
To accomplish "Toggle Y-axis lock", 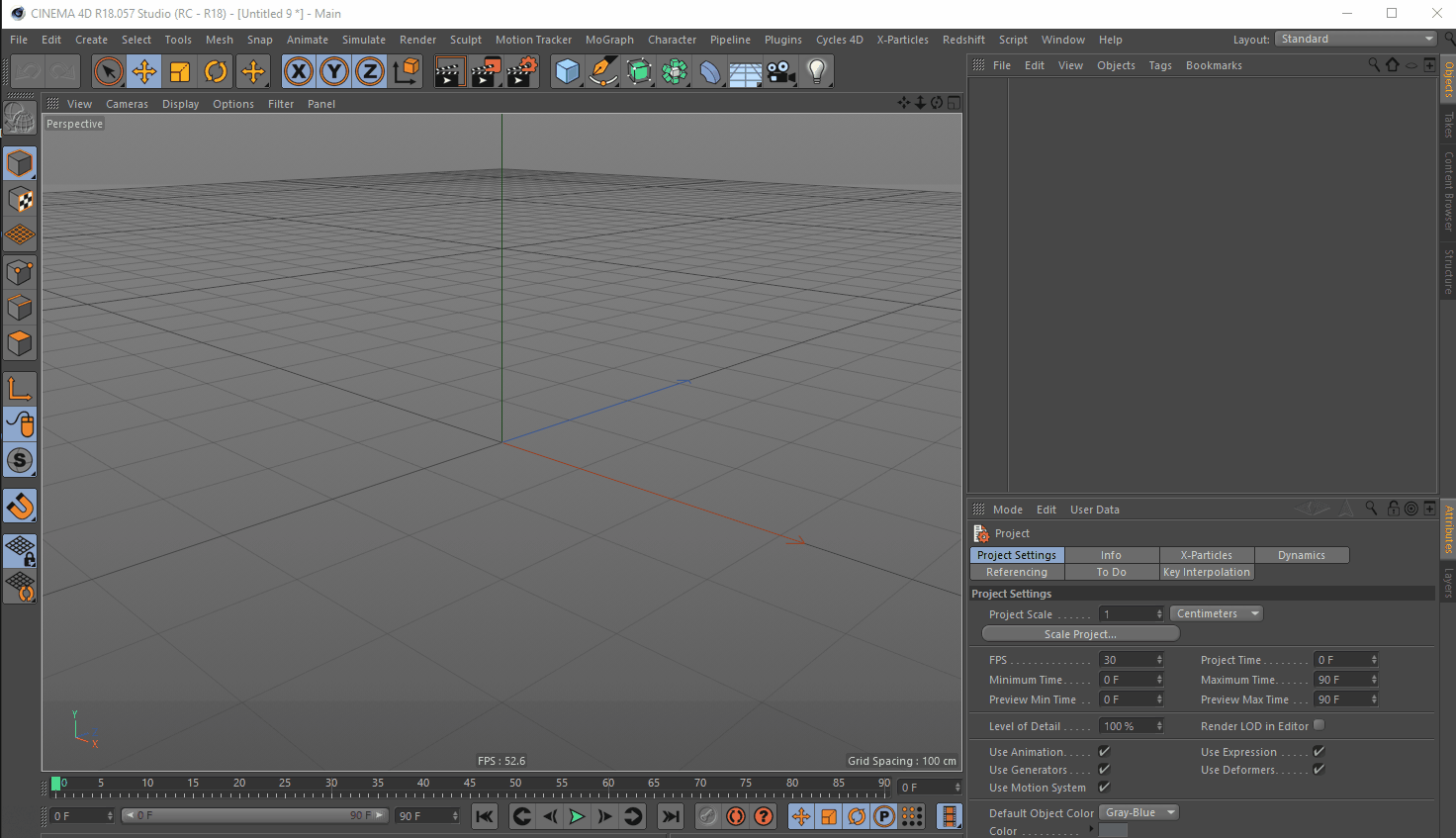I will [x=334, y=71].
